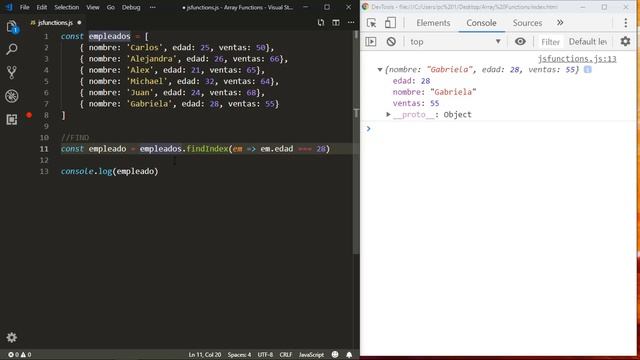Click the object info badge beside Gabriela
The image size is (640, 360).
point(587,70)
